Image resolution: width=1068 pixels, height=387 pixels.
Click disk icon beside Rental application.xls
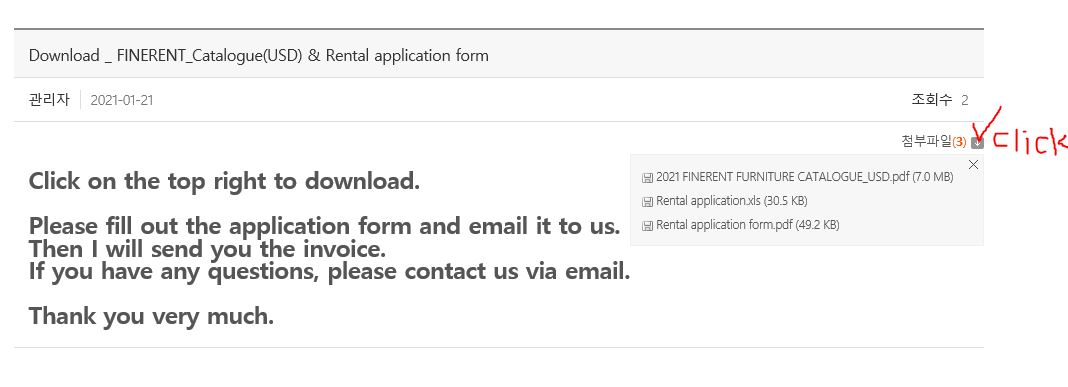(x=647, y=202)
